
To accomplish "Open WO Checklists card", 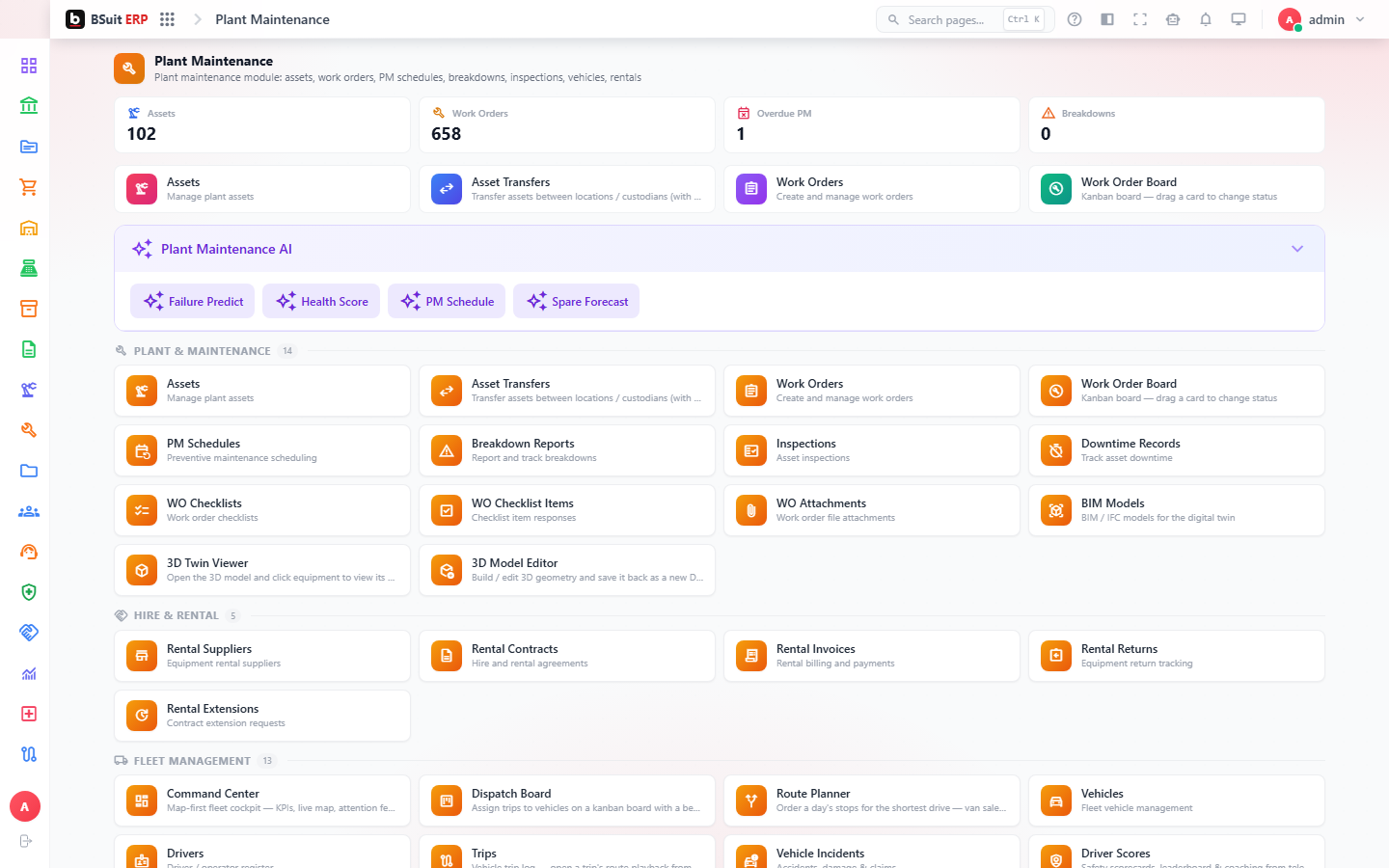I will [x=262, y=510].
